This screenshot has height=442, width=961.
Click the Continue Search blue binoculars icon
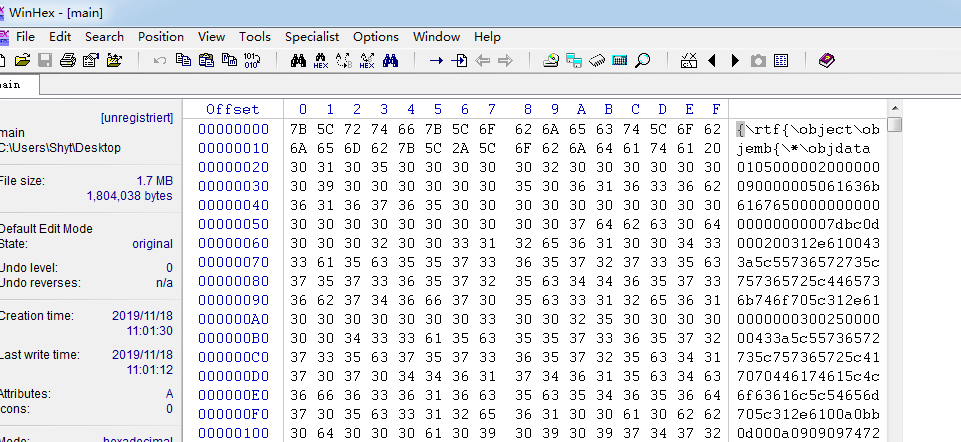click(390, 60)
